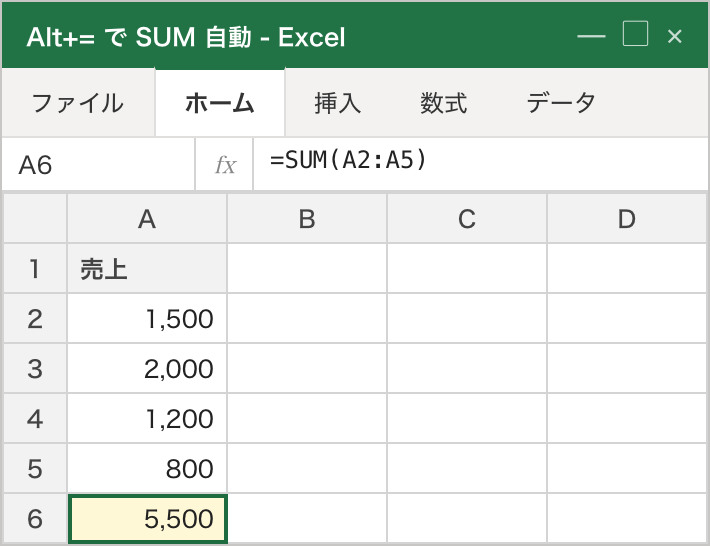This screenshot has height=546, width=710.
Task: Select row 5 header
Action: pyautogui.click(x=35, y=468)
